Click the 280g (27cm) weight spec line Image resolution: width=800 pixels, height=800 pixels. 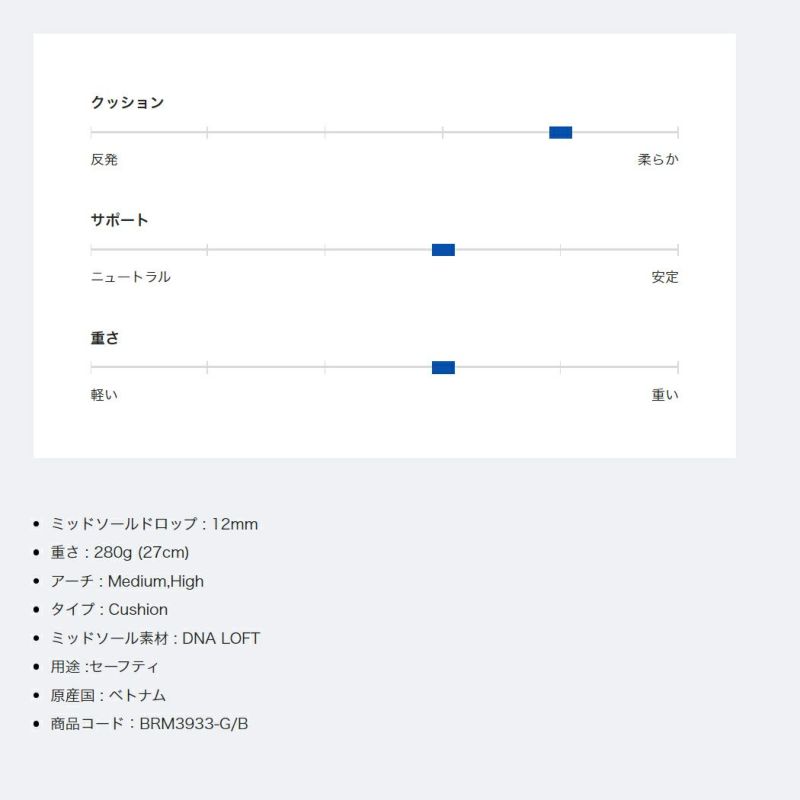120,552
